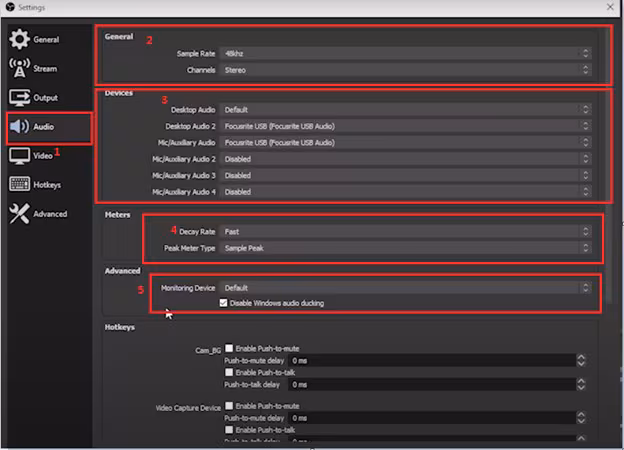The image size is (624, 450).
Task: Close the Settings window
Action: [x=610, y=7]
